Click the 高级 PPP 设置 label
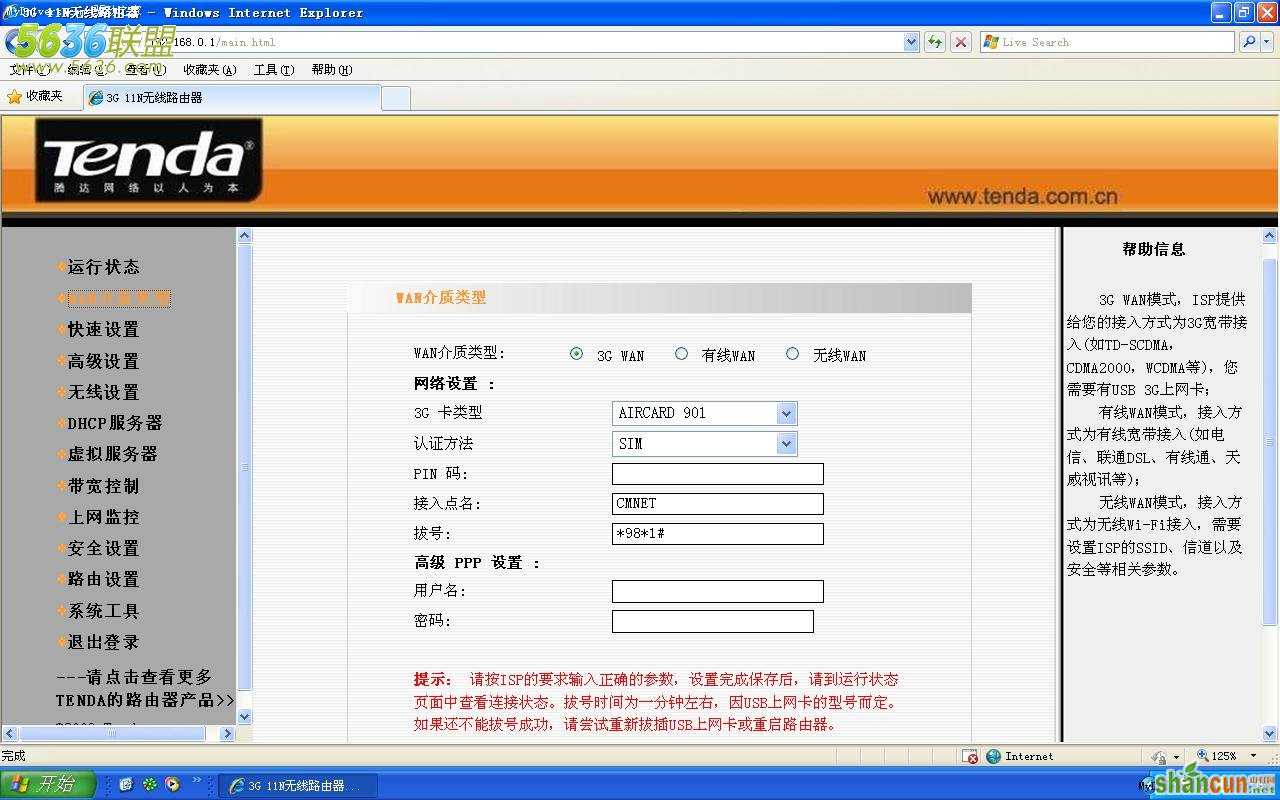Viewport: 1280px width, 800px height. coord(477,563)
